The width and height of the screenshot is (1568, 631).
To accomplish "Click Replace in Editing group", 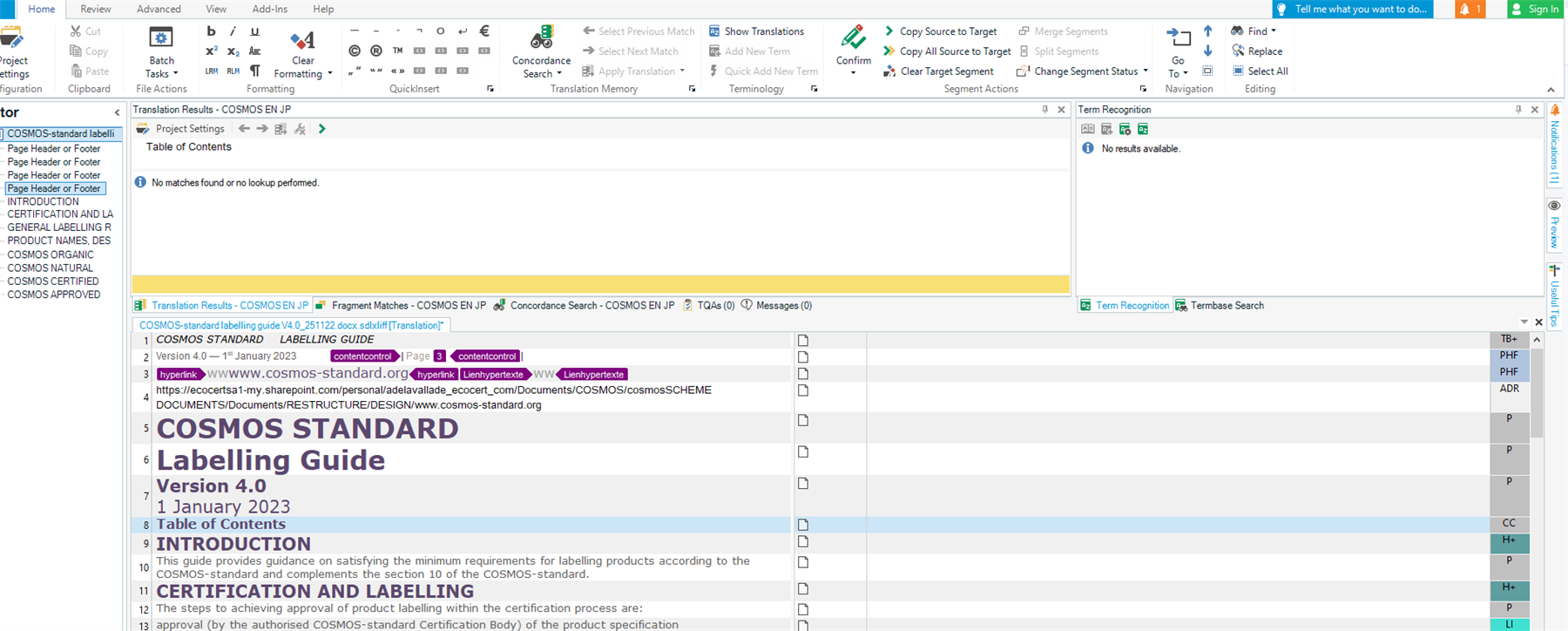I will 1257,51.
